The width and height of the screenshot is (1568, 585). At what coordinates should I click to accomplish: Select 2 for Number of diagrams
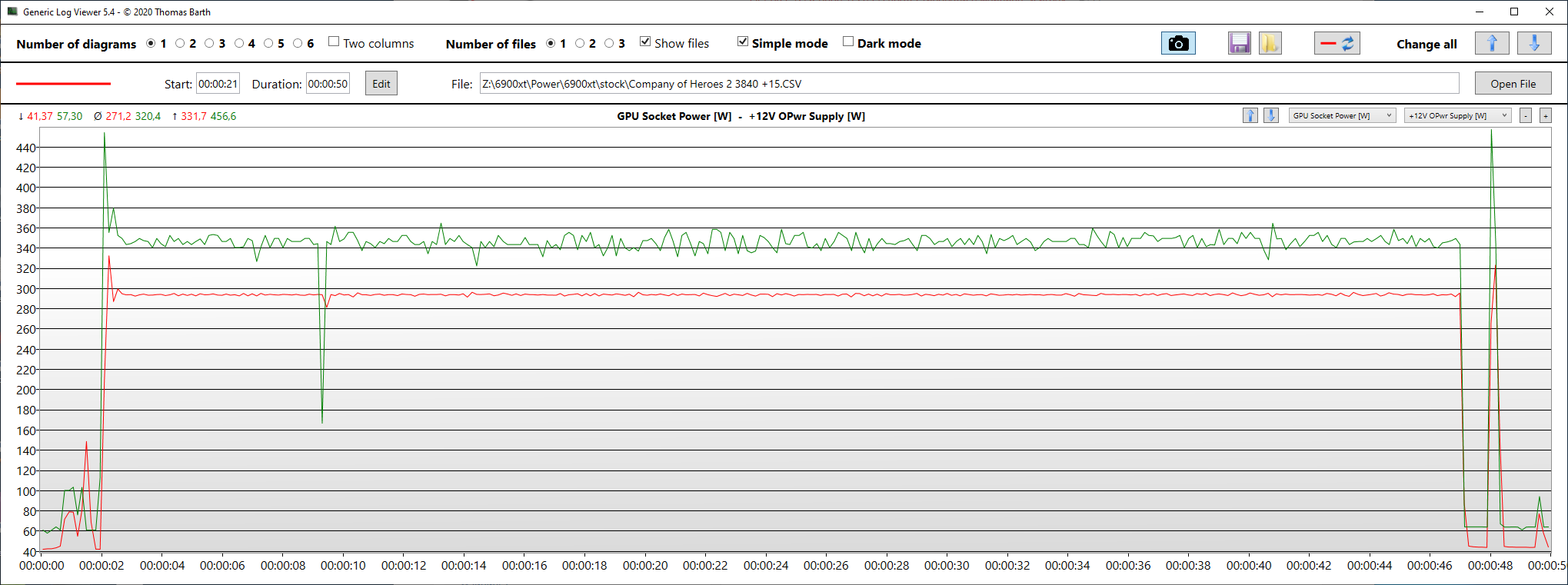pos(180,43)
